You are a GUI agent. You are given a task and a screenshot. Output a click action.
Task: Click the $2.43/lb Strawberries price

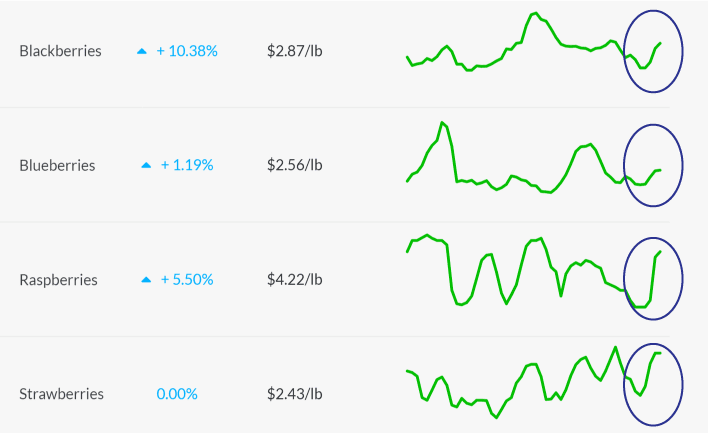[295, 394]
